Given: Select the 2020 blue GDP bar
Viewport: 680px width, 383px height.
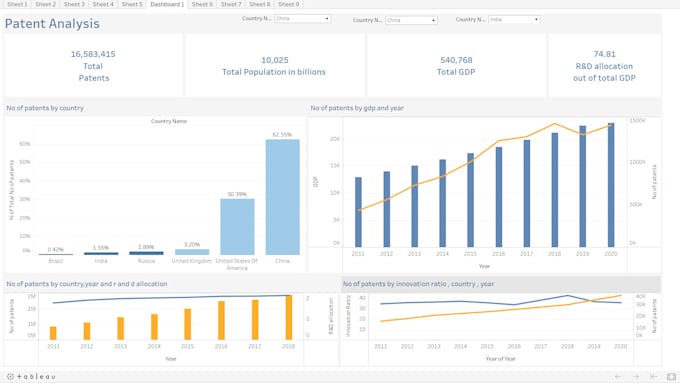Looking at the screenshot, I should pos(611,185).
